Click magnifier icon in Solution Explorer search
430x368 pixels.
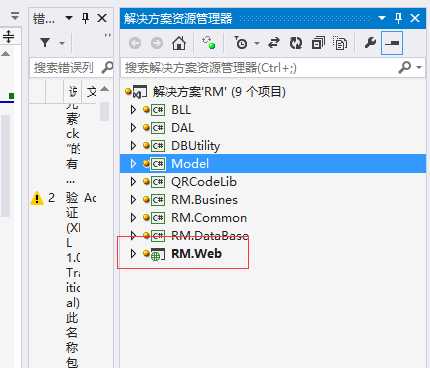click(x=405, y=67)
